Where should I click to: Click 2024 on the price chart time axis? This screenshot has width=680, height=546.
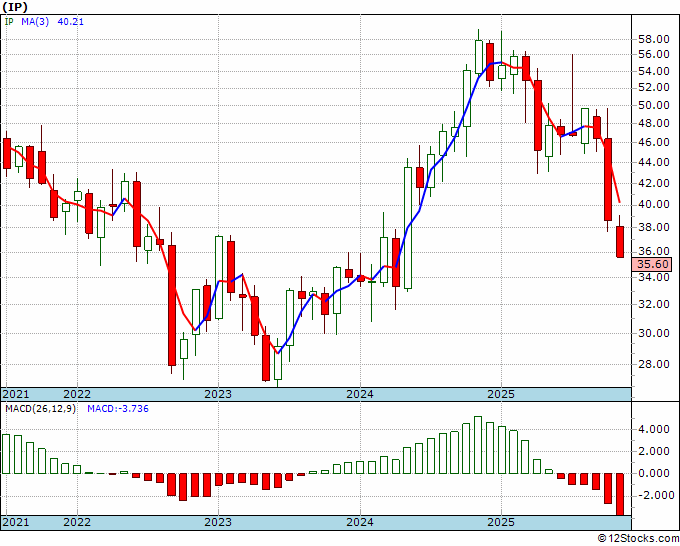pyautogui.click(x=360, y=394)
